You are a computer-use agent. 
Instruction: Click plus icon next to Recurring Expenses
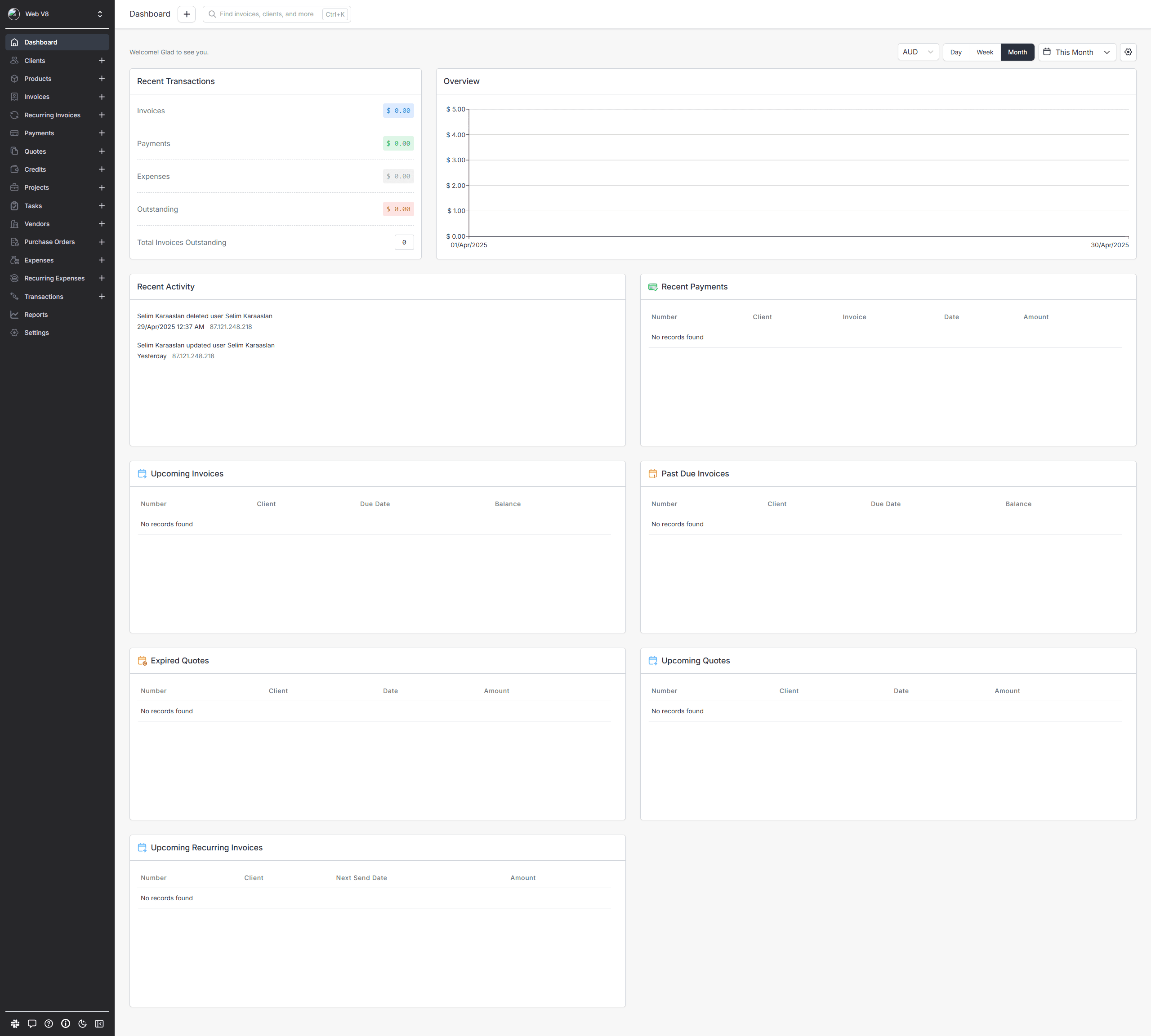[x=101, y=278]
